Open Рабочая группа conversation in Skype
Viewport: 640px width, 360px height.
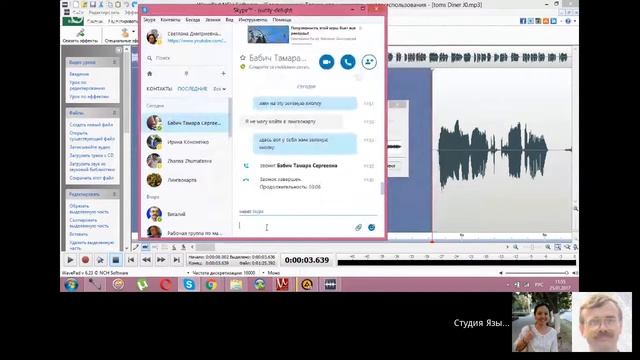[x=186, y=232]
